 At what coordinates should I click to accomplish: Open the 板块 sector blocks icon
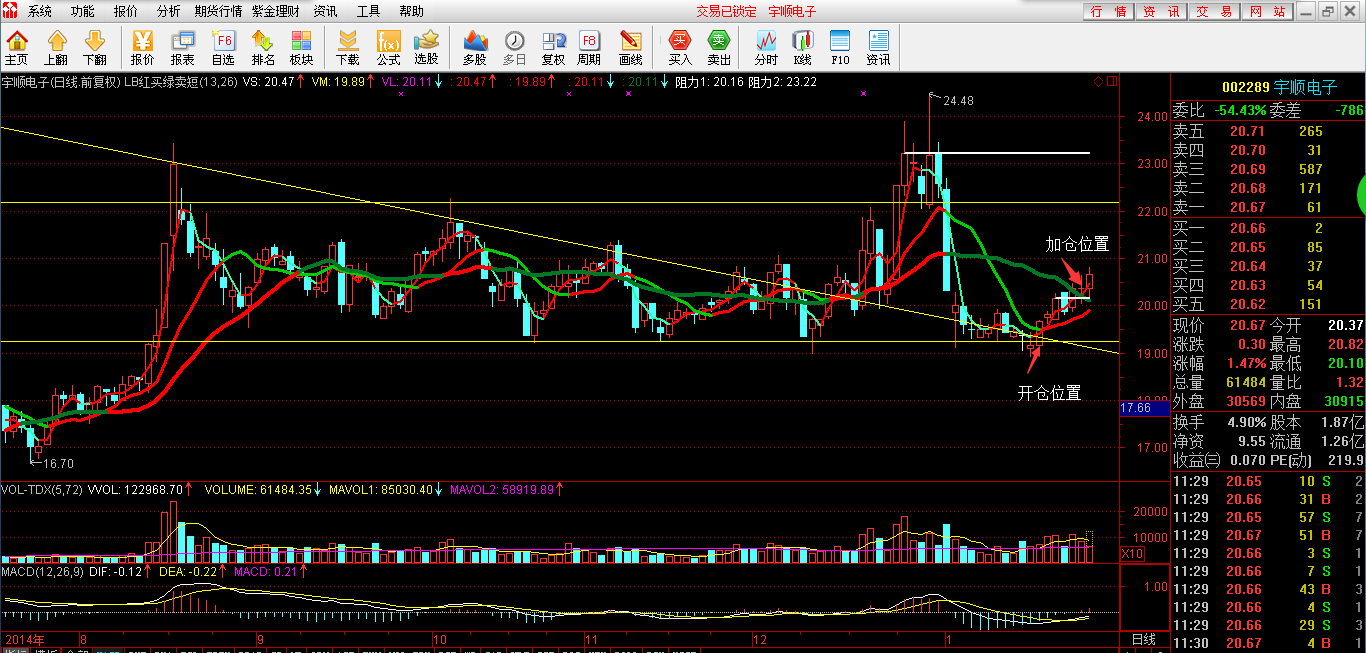[302, 47]
